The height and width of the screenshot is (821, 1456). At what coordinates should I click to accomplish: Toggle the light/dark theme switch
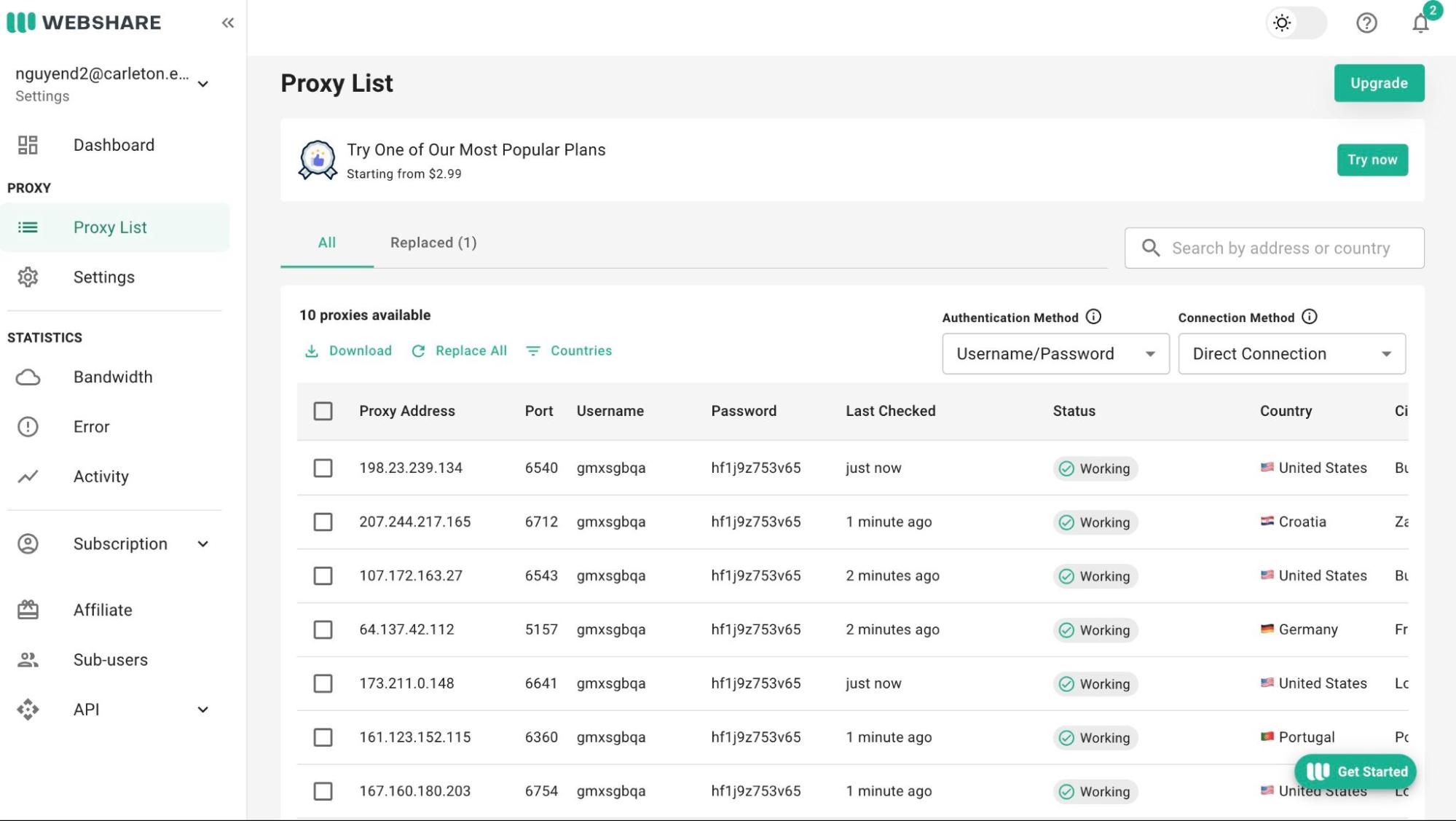1296,23
